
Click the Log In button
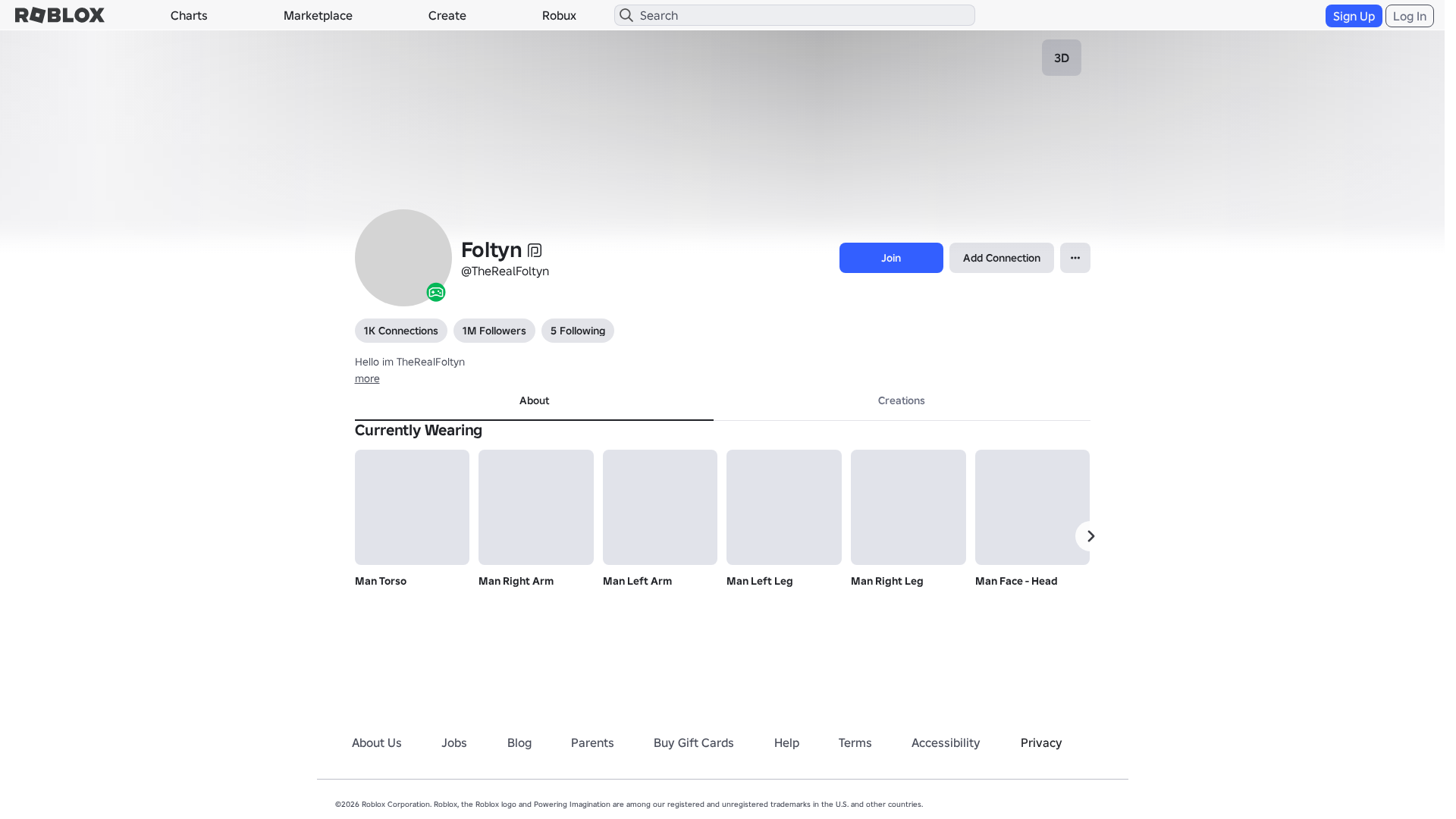(x=1410, y=16)
